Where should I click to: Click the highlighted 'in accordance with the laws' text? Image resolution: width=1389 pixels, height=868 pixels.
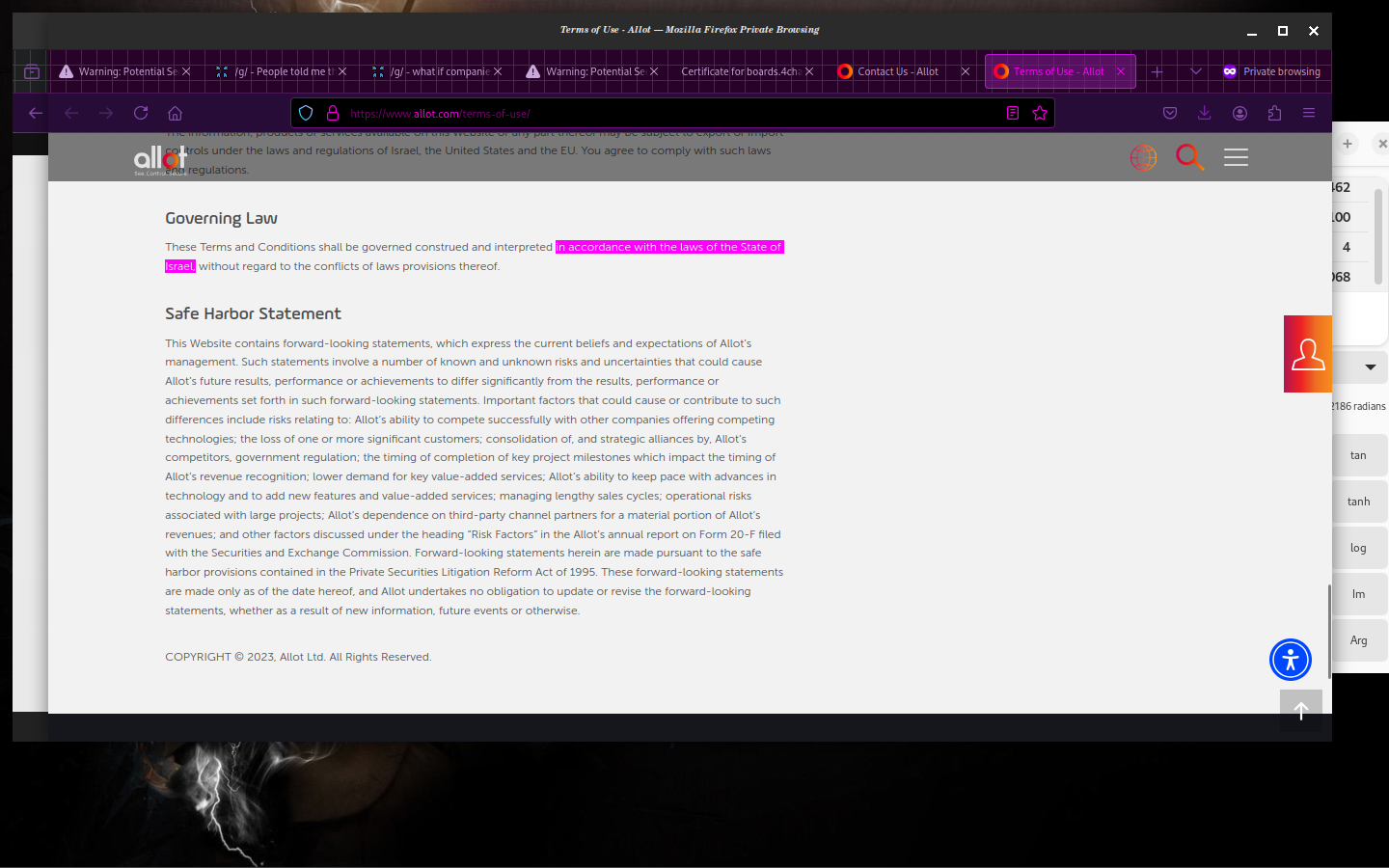tap(669, 247)
